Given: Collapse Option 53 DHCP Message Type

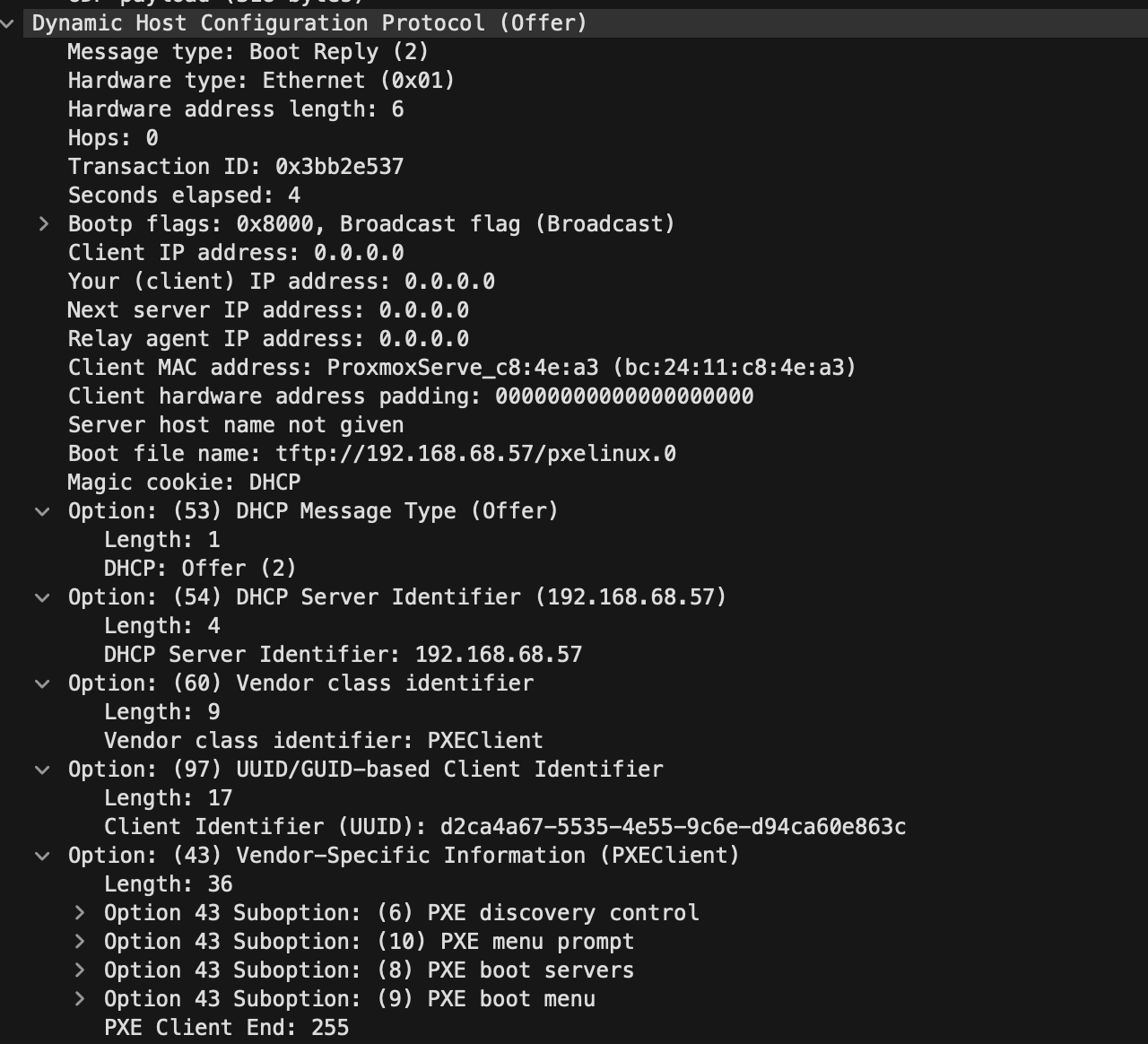Looking at the screenshot, I should coord(42,511).
